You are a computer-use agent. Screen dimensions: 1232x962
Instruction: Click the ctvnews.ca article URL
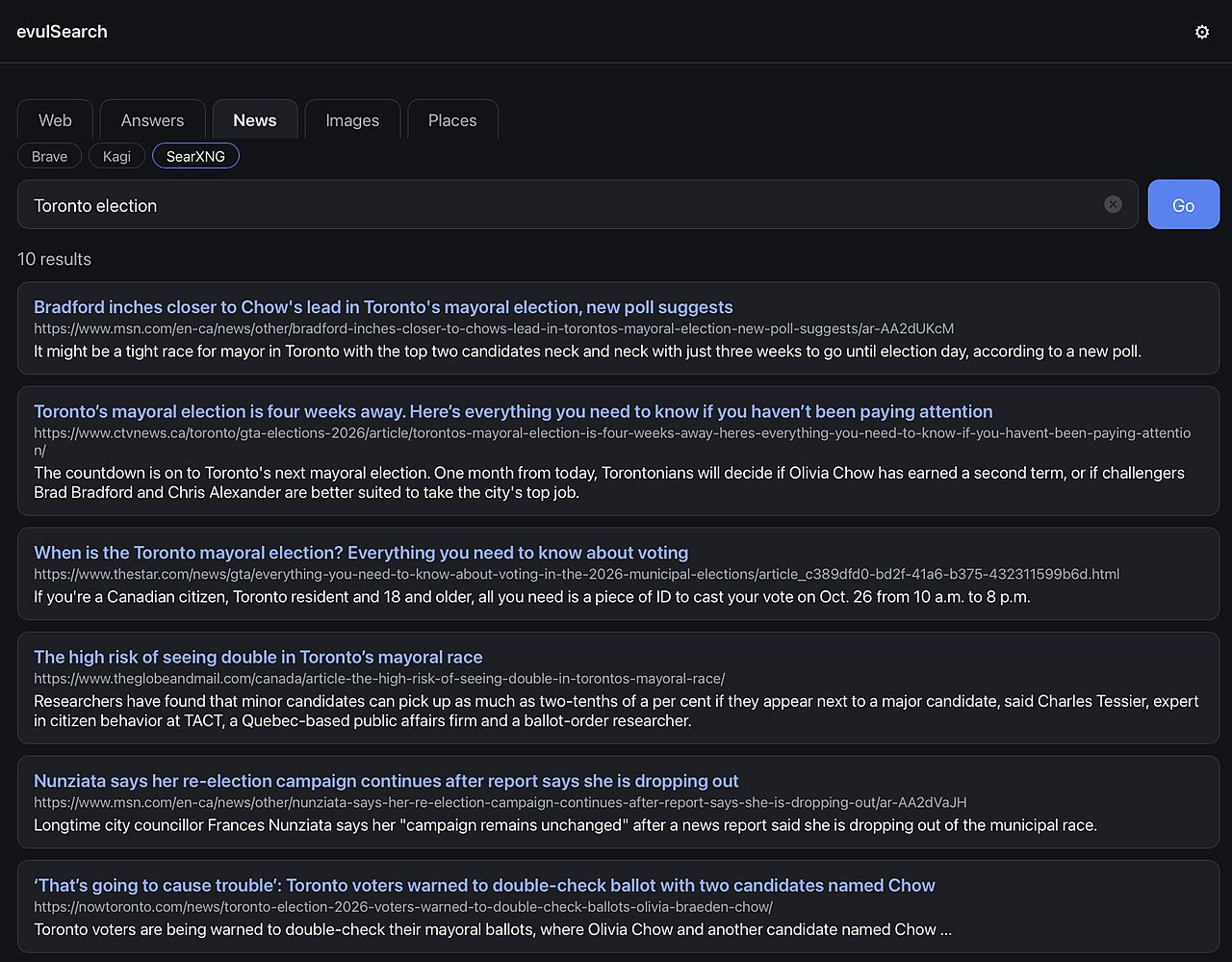pos(612,441)
